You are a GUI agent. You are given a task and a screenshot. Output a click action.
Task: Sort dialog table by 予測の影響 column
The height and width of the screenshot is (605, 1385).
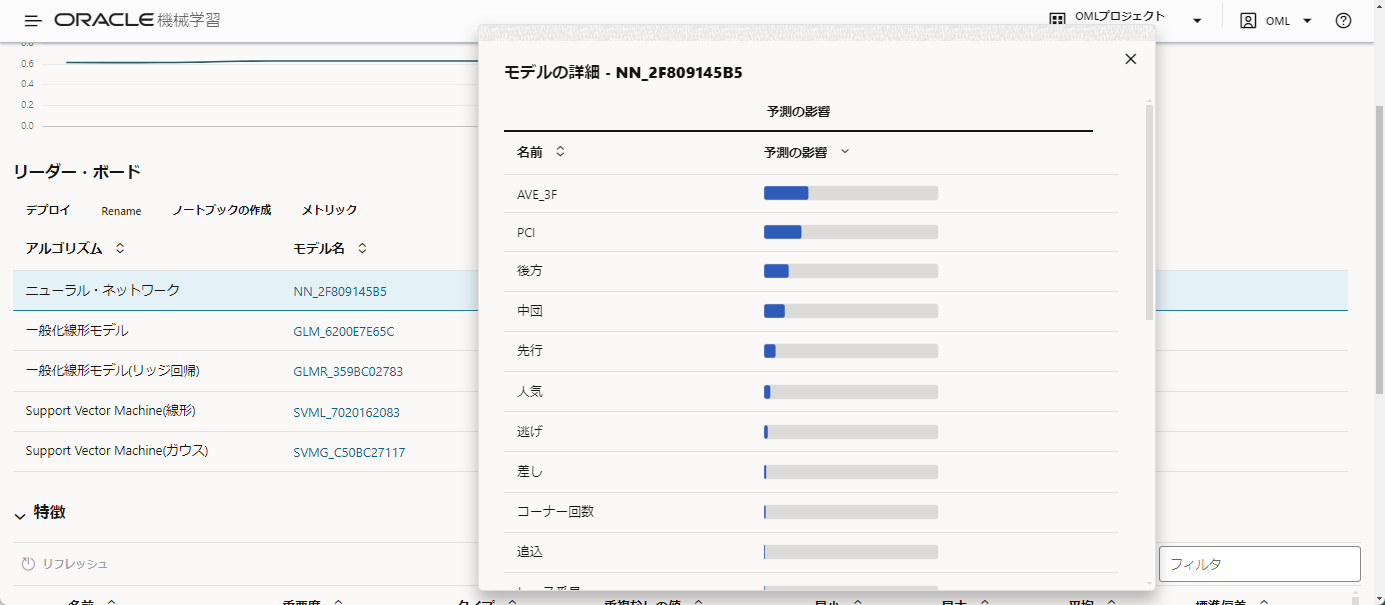[844, 152]
